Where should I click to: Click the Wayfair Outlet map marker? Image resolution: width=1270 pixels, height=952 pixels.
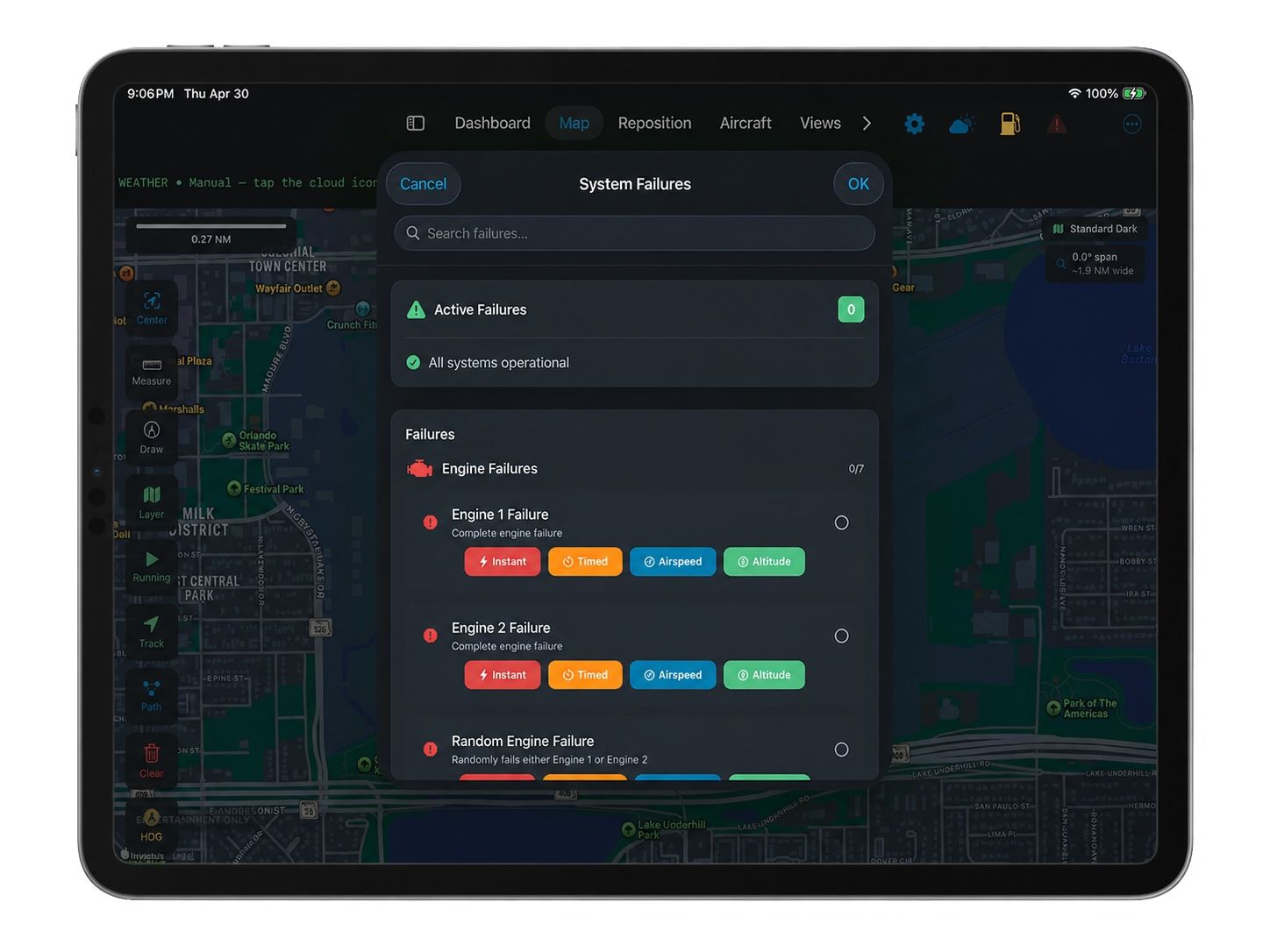click(333, 288)
